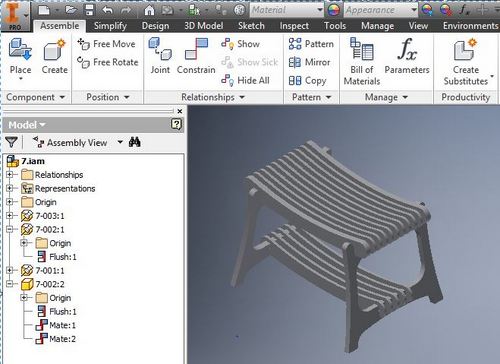
Task: Switch to the View tab
Action: tap(418, 26)
